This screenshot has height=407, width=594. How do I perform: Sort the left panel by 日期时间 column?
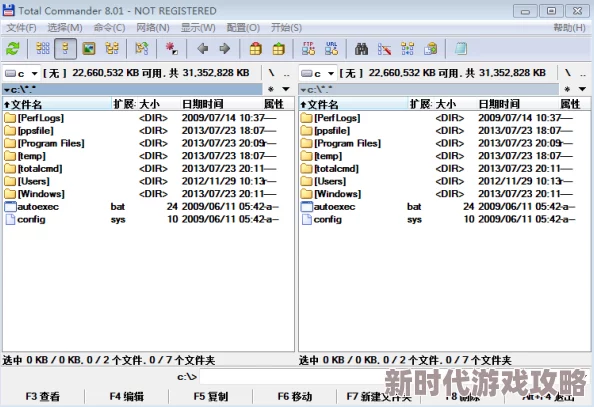(222, 104)
